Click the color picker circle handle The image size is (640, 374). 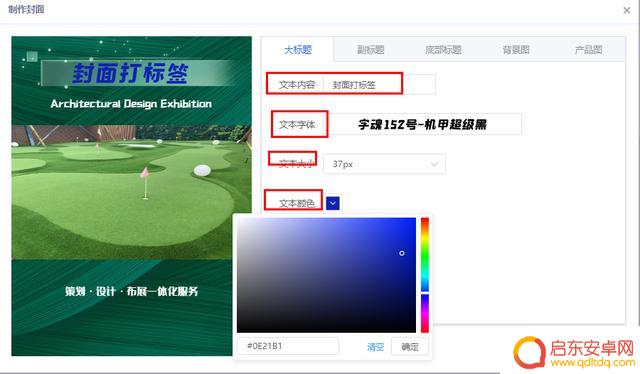coord(402,253)
